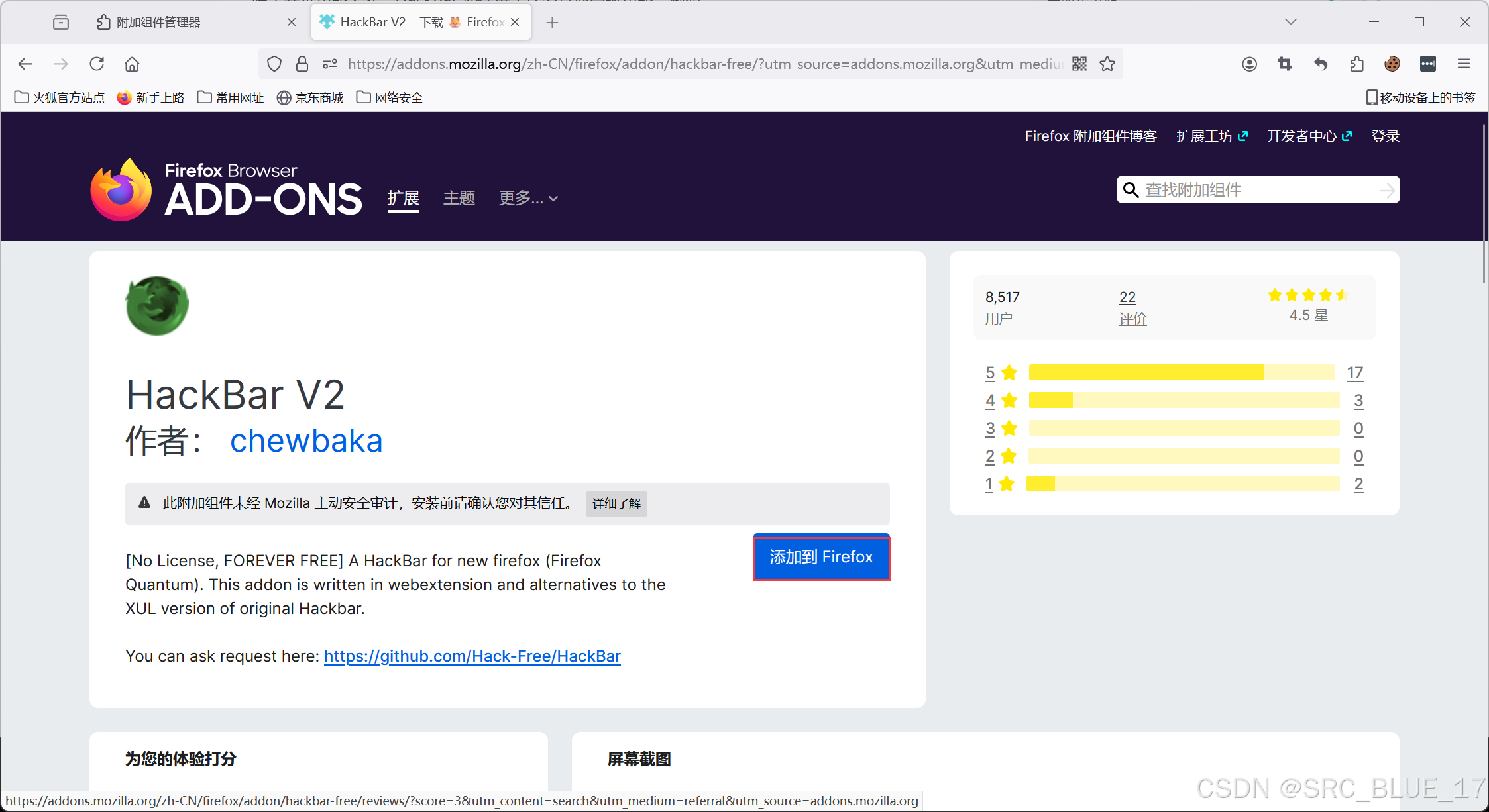The width and height of the screenshot is (1489, 812).
Task: Click the bookmark star icon in address bar
Action: [1107, 64]
